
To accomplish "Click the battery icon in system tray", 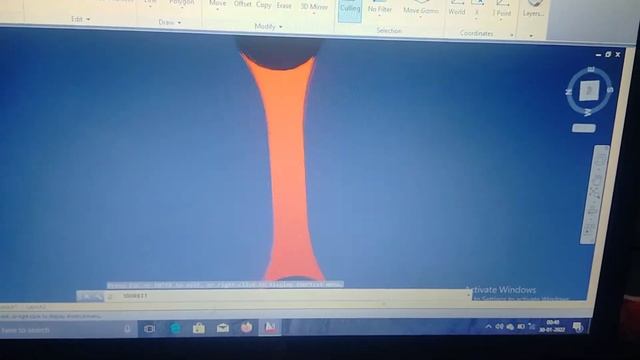I will point(521,326).
